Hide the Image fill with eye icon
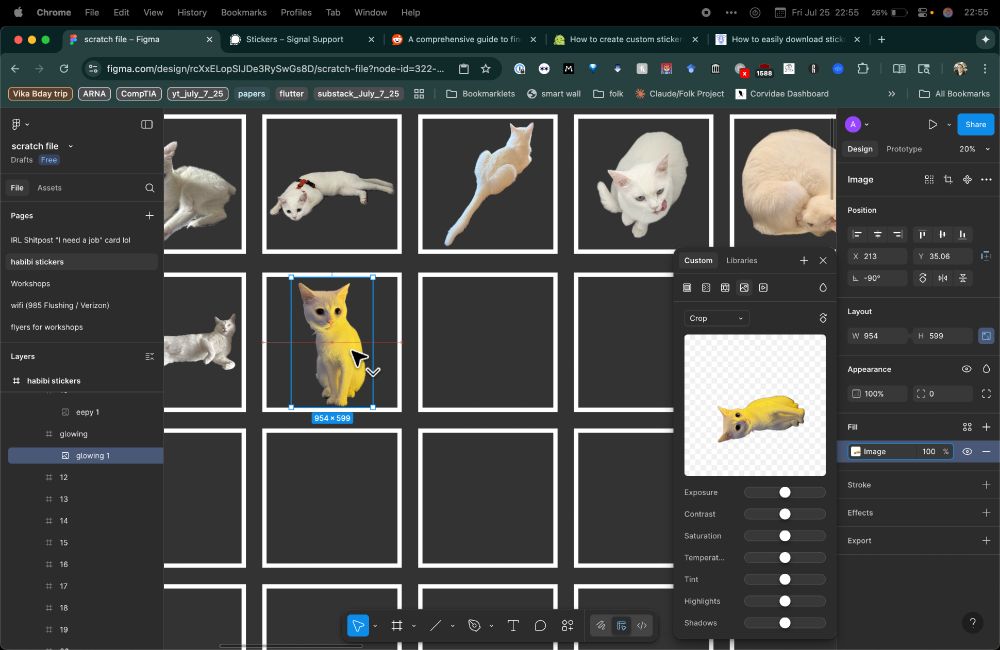This screenshot has width=1000, height=650. [967, 452]
